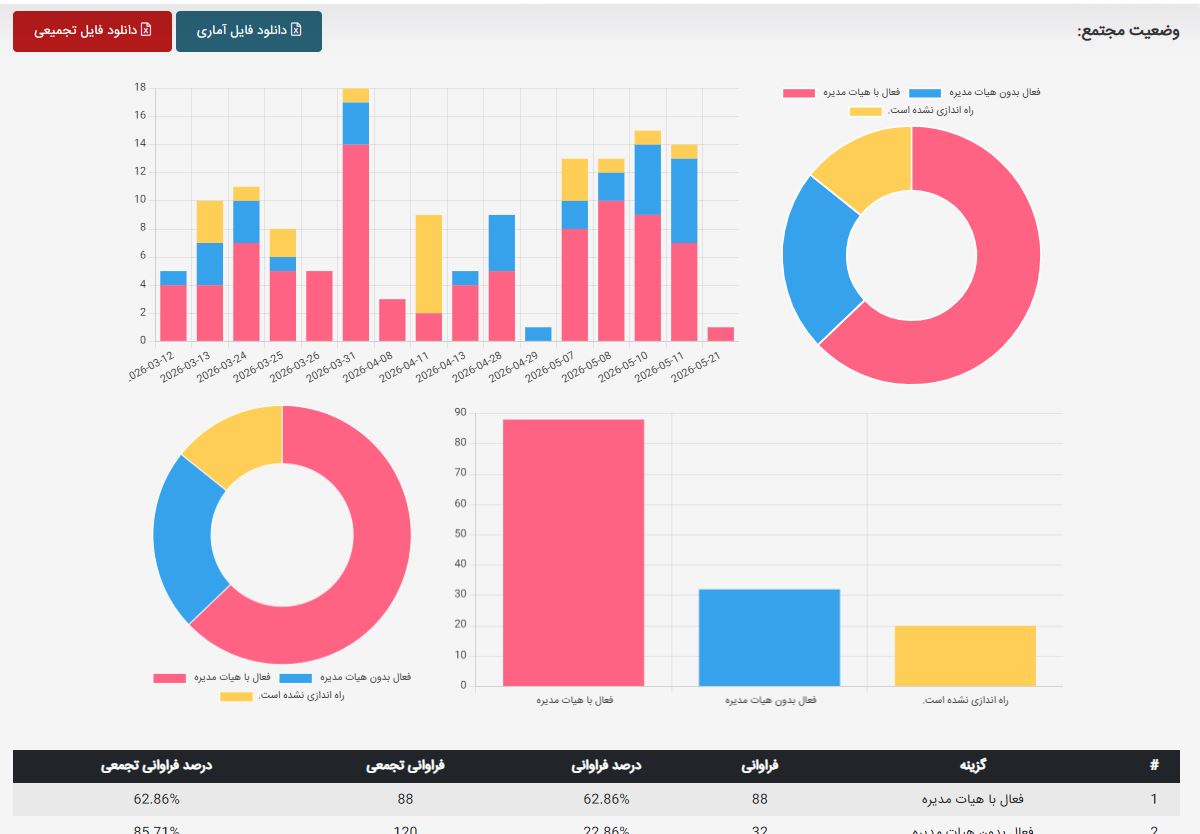Screen dimensions: 1200x834
Task: Click the # table column header
Action: point(1154,766)
